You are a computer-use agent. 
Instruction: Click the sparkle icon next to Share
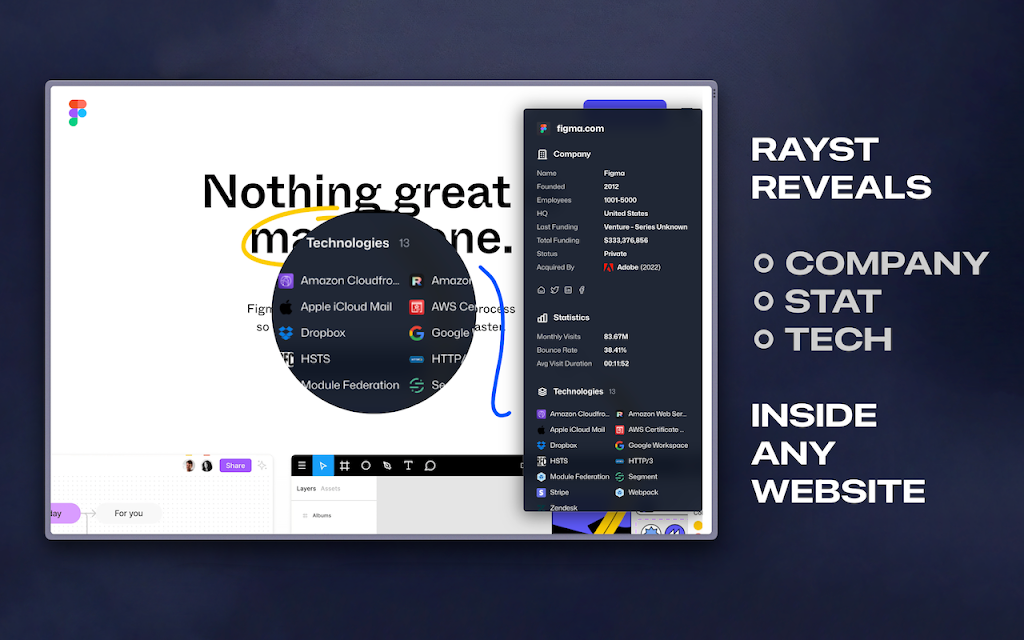click(x=262, y=465)
